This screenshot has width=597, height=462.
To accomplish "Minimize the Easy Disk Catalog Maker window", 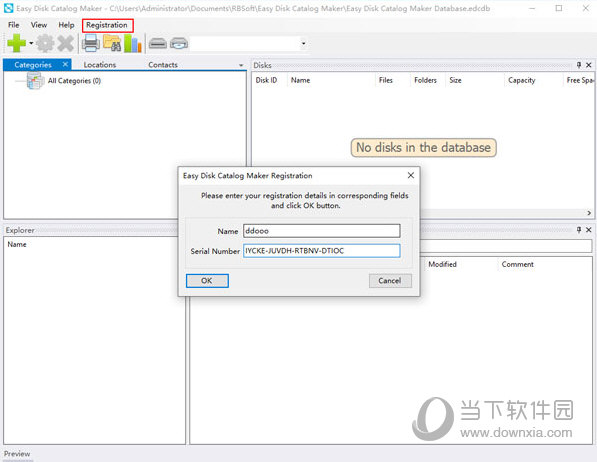I will pos(532,8).
